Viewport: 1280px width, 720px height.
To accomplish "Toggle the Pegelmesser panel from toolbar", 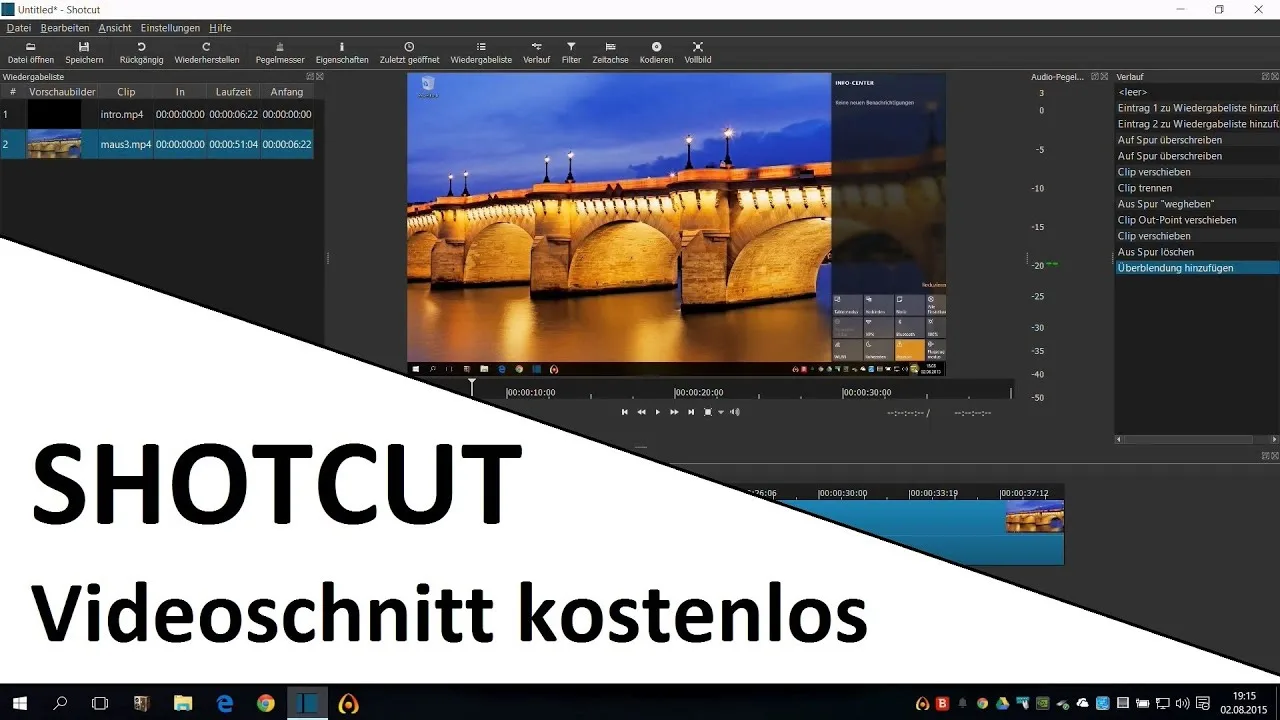I will coord(280,52).
